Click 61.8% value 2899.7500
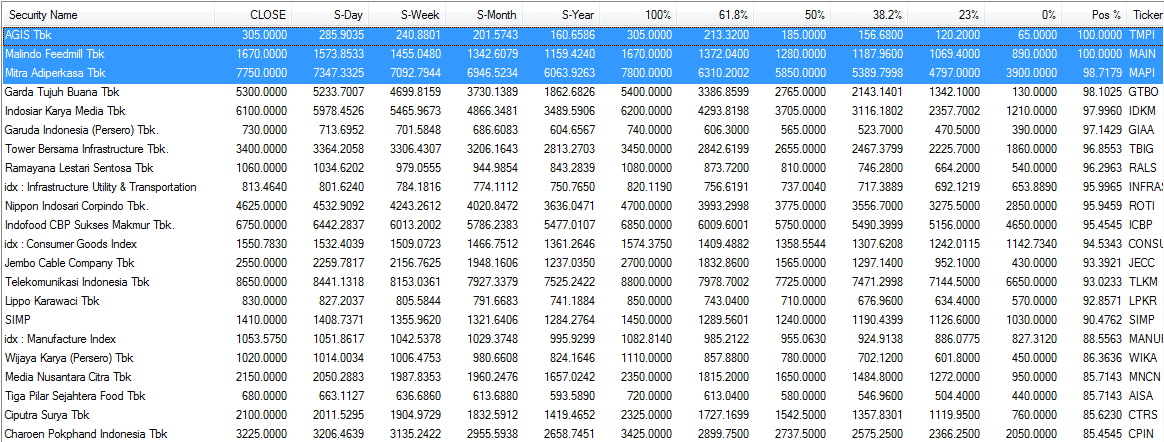The image size is (1164, 442). click(x=725, y=433)
